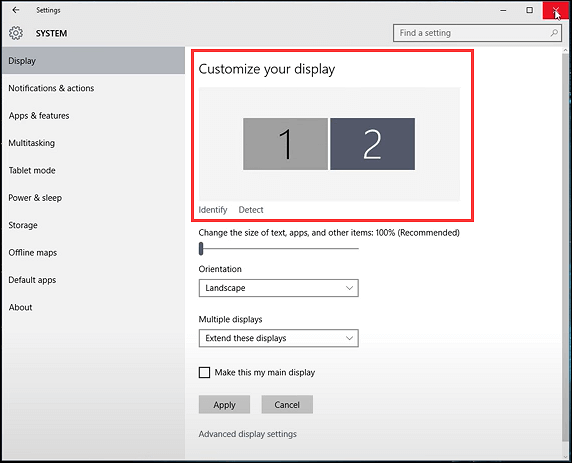Minimize the Settings window
572x463 pixels.
(x=503, y=10)
